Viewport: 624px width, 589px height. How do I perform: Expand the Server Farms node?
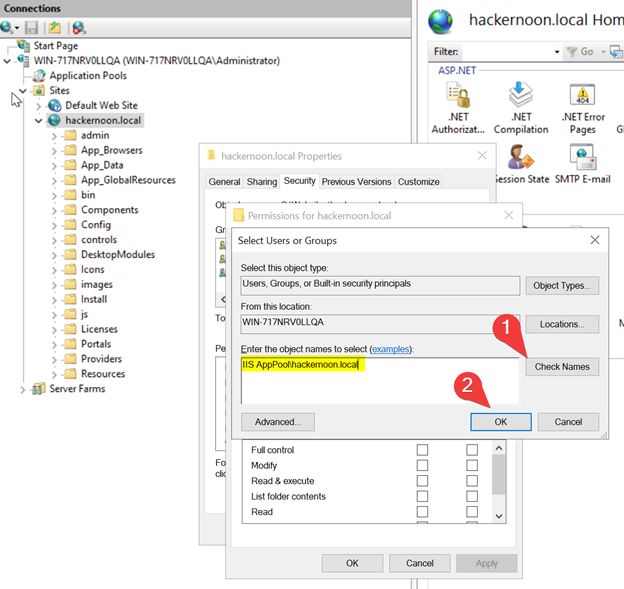pyautogui.click(x=23, y=389)
